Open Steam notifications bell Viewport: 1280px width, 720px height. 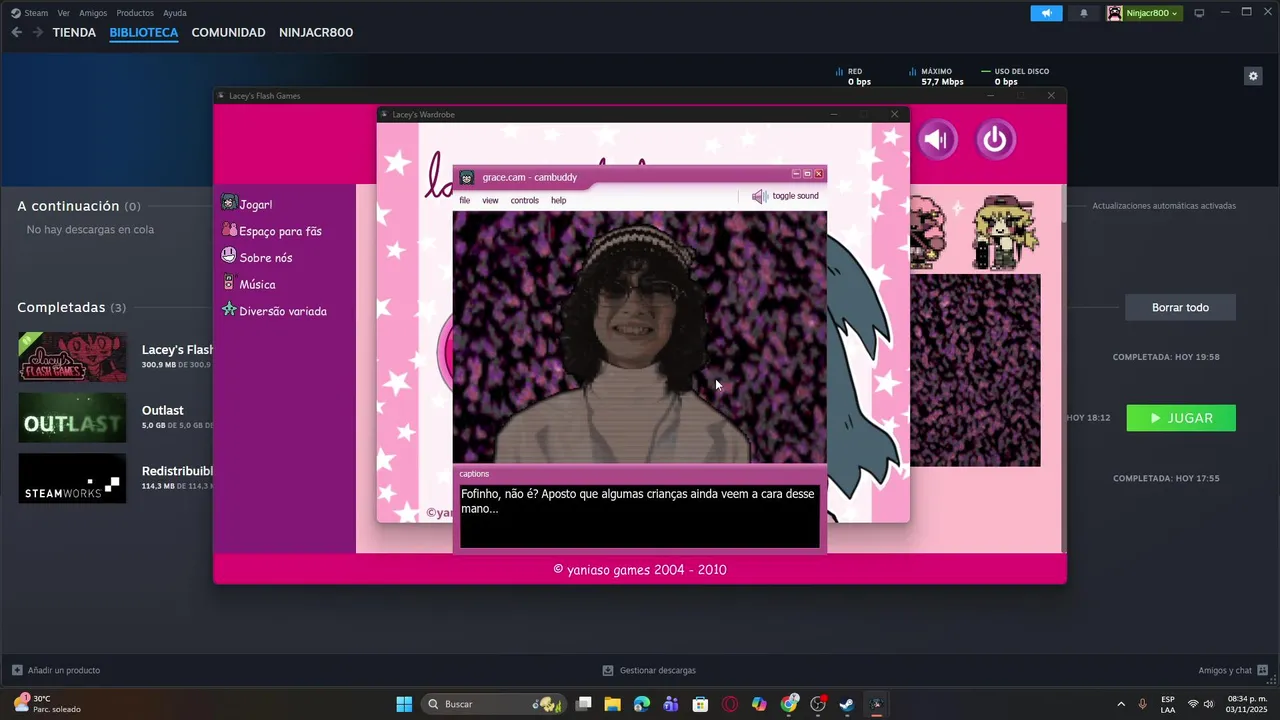1084,13
